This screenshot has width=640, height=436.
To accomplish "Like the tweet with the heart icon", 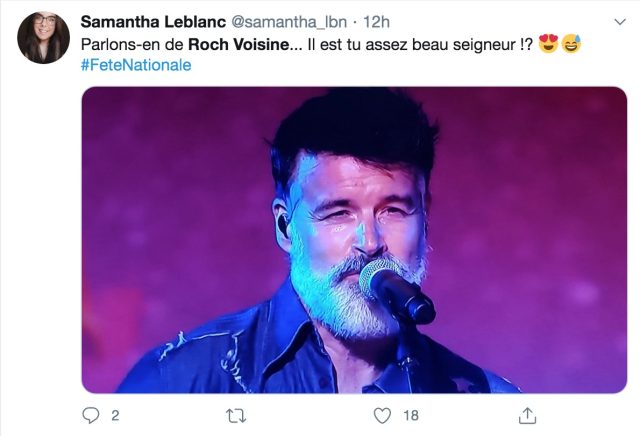I will (x=382, y=416).
